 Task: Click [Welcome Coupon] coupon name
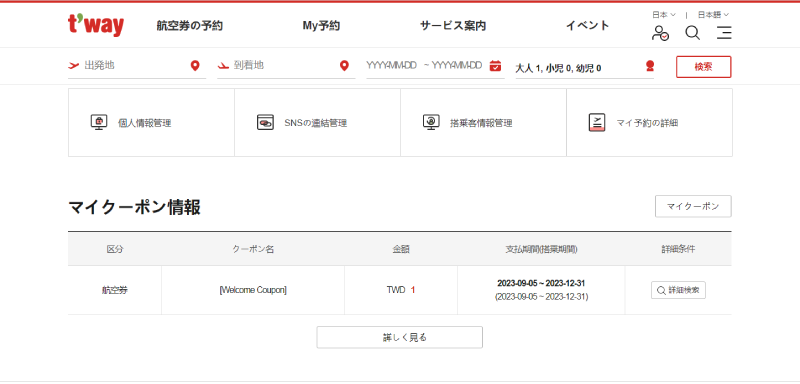[x=253, y=290]
